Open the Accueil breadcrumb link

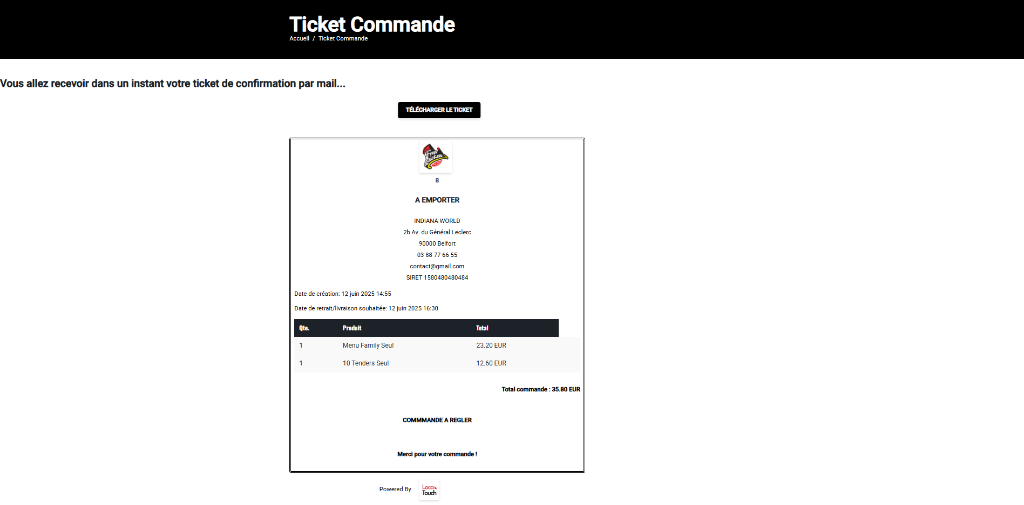(299, 38)
